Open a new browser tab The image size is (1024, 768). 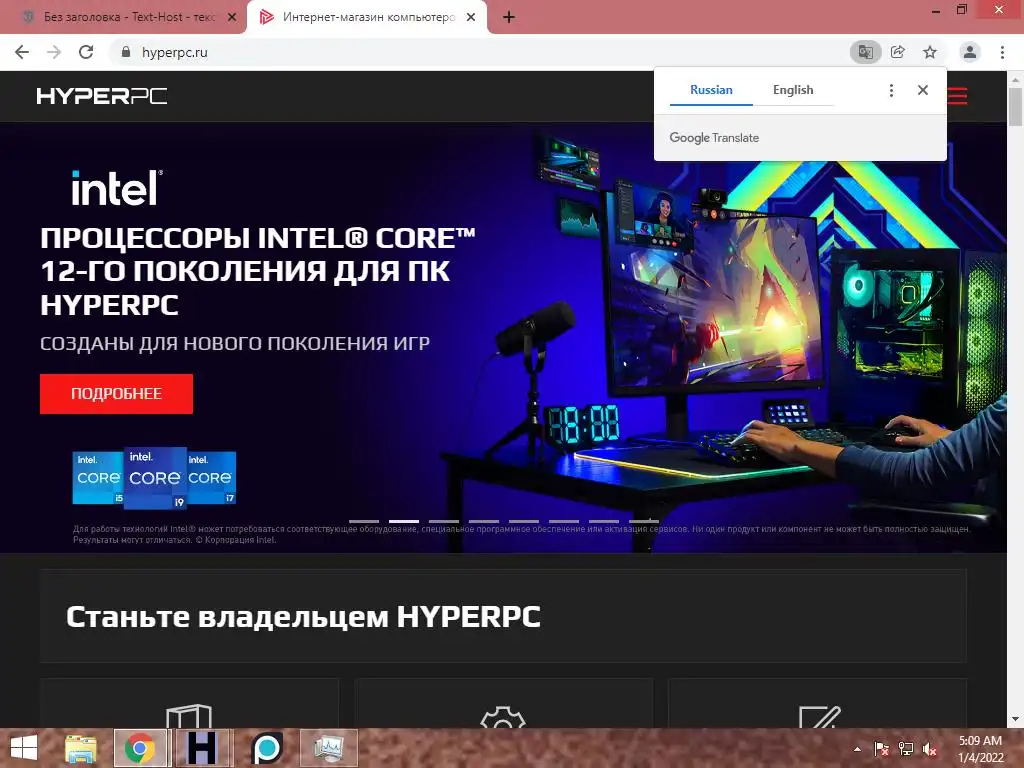pyautogui.click(x=509, y=18)
